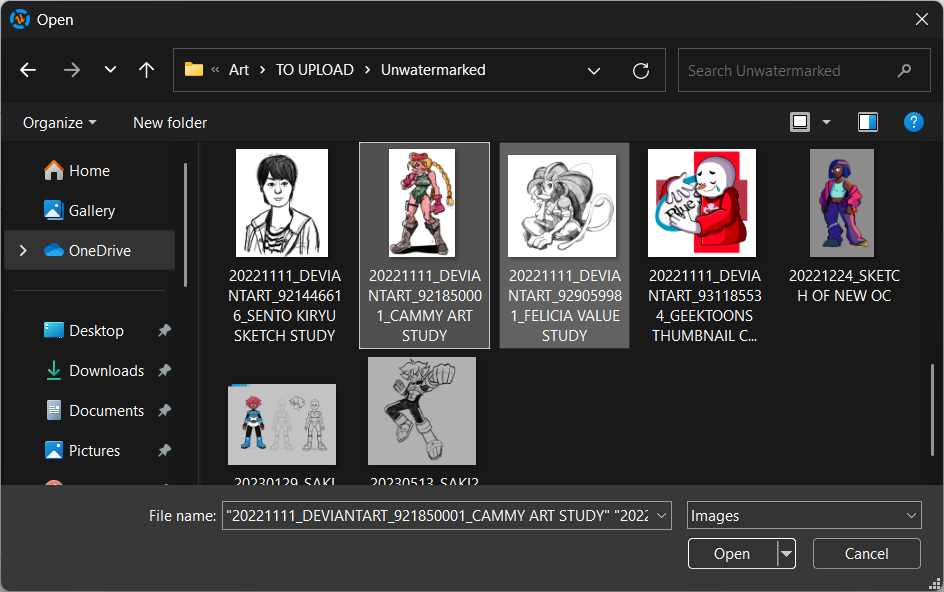
Task: Create a New folder
Action: coord(170,123)
